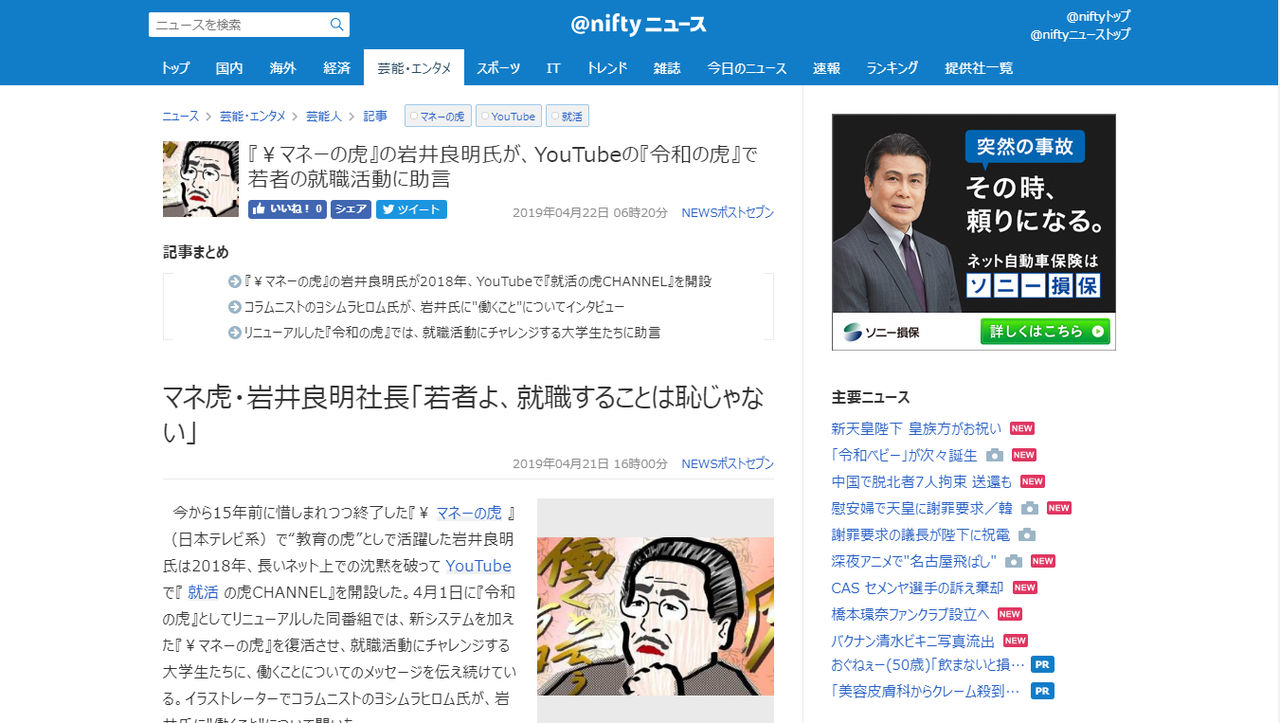Viewport: 1280px width, 723px height.
Task: Open 慰安婦で天皇に謝罪要求／韓 headline
Action: (x=922, y=508)
